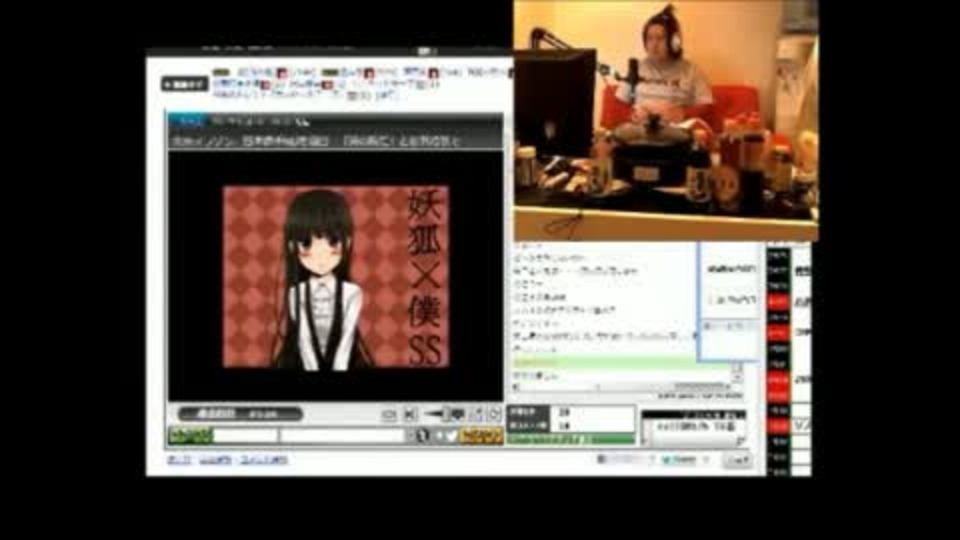Click the comment list horizontal scrollbar
Viewport: 960px width, 540px height.
click(621, 387)
